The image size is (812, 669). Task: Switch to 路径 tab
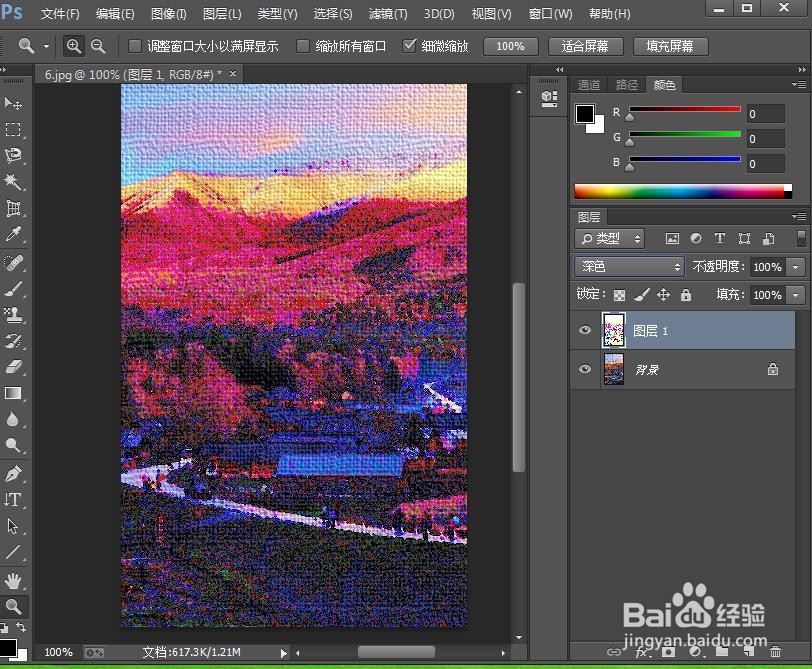(x=627, y=85)
